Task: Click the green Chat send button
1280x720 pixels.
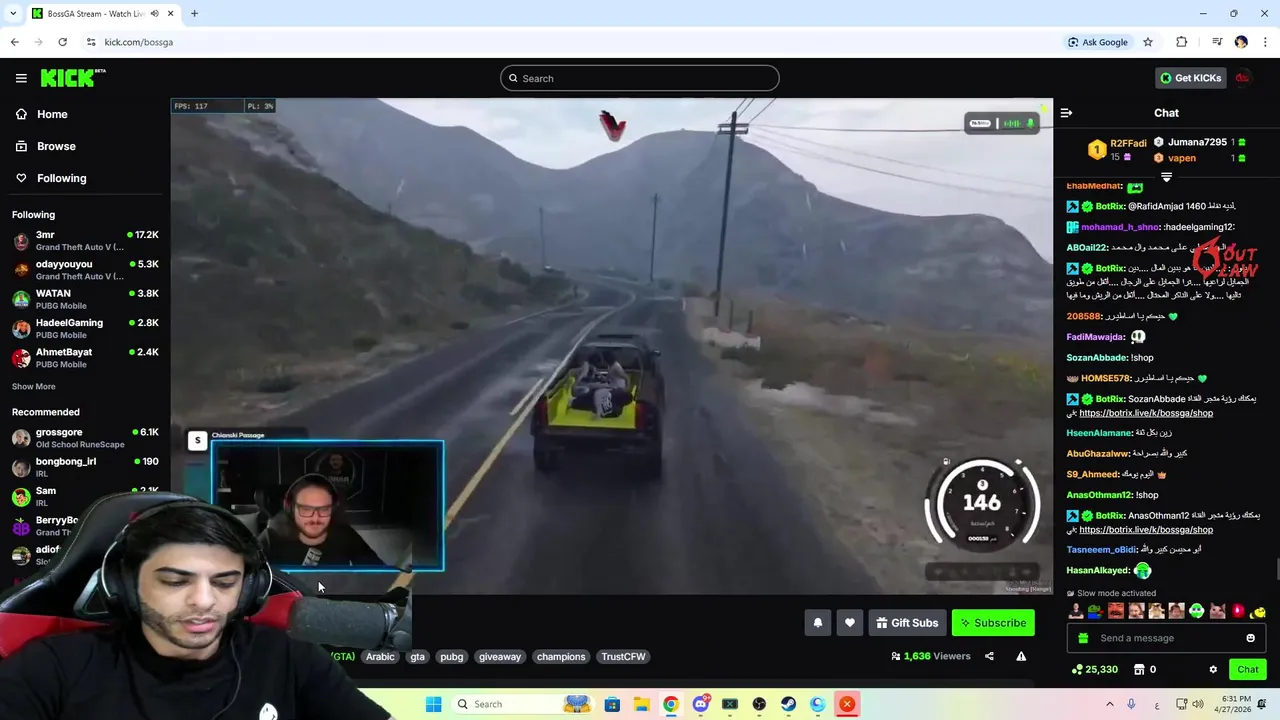Action: (x=1247, y=669)
